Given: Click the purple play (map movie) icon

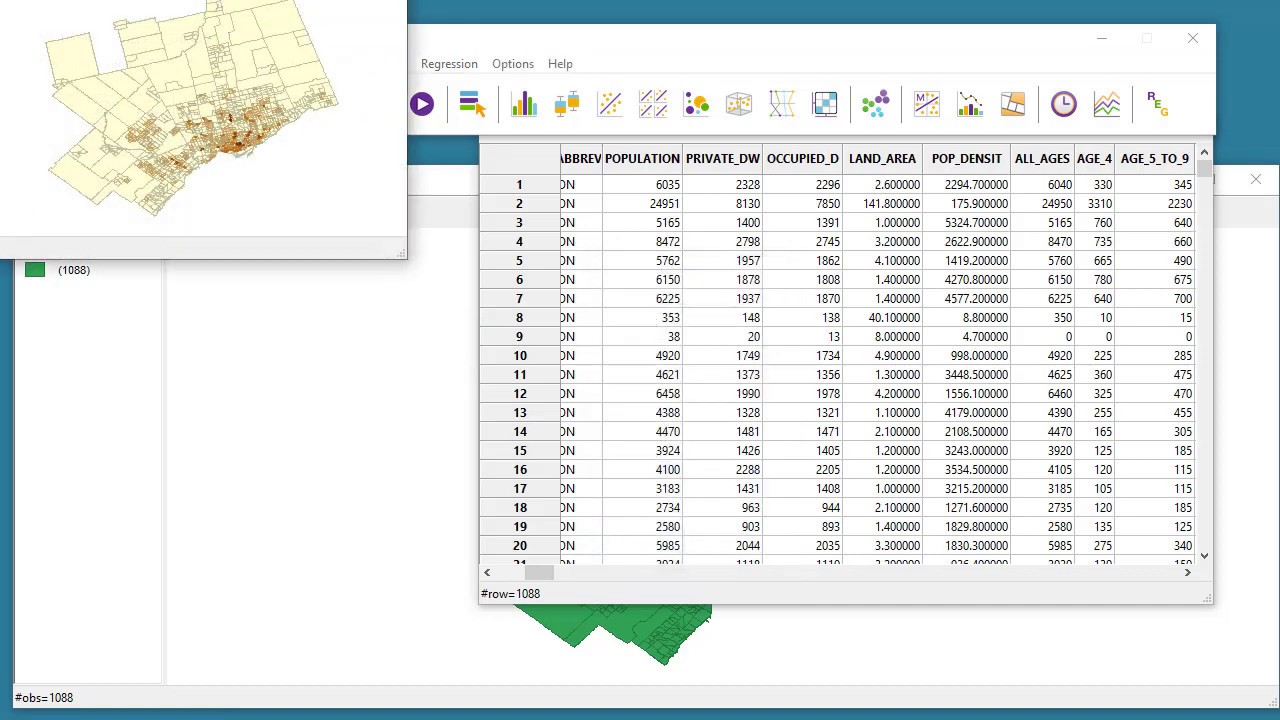Looking at the screenshot, I should (422, 104).
